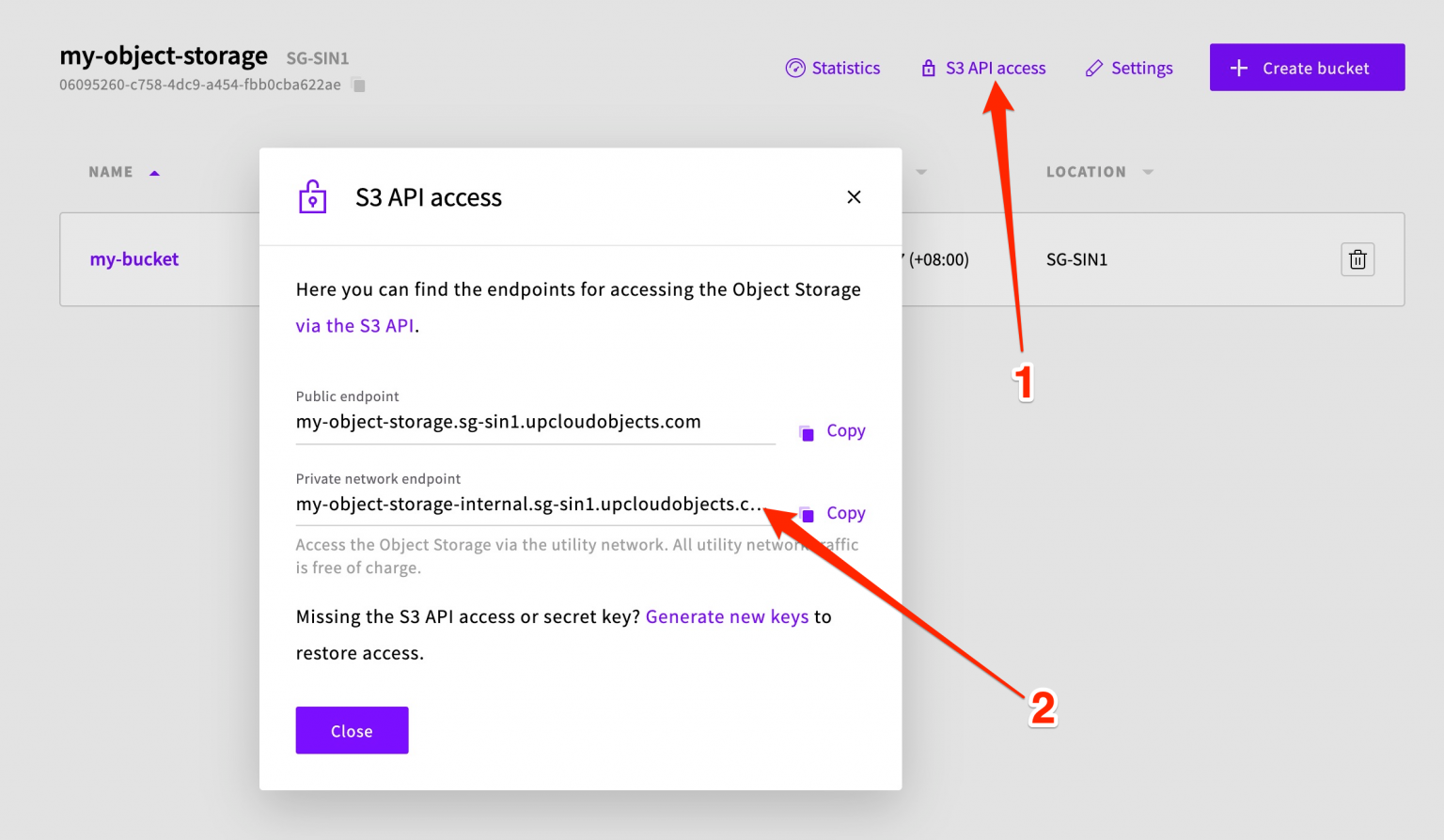Click the pencil icon next to Settings
The image size is (1444, 840).
coord(1093,68)
